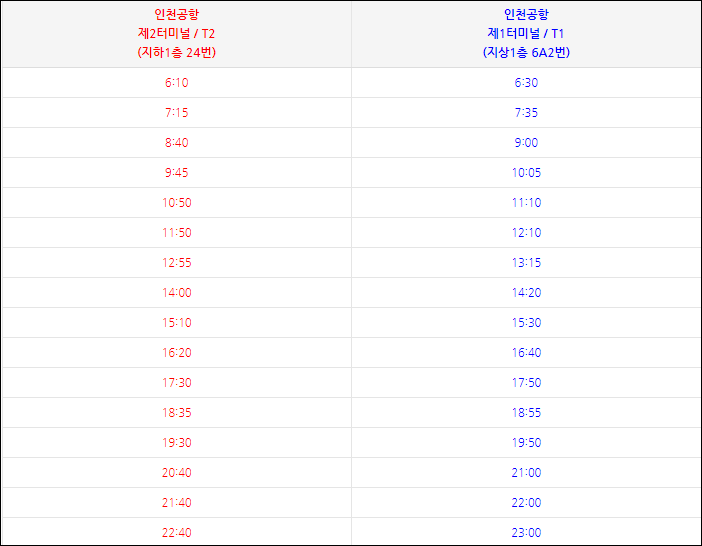This screenshot has width=702, height=546.
Task: Click the red T2 terminal column header
Action: 176,34
